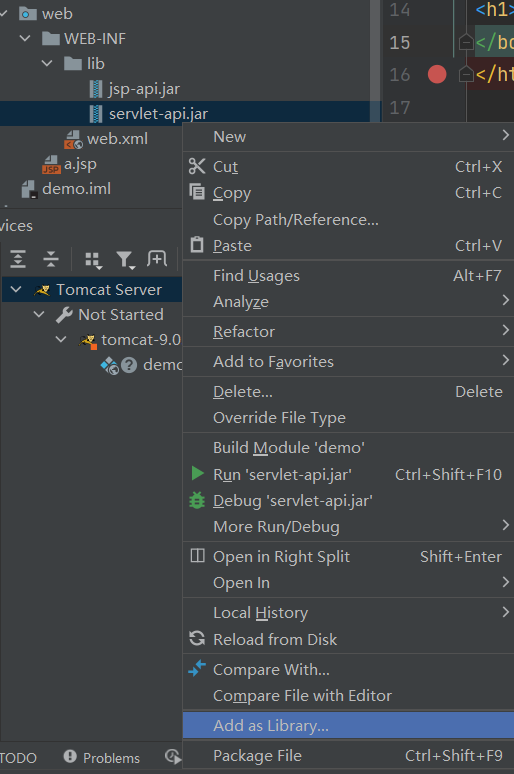The image size is (514, 774).
Task: Open the Open In submenu
Action: [x=348, y=582]
